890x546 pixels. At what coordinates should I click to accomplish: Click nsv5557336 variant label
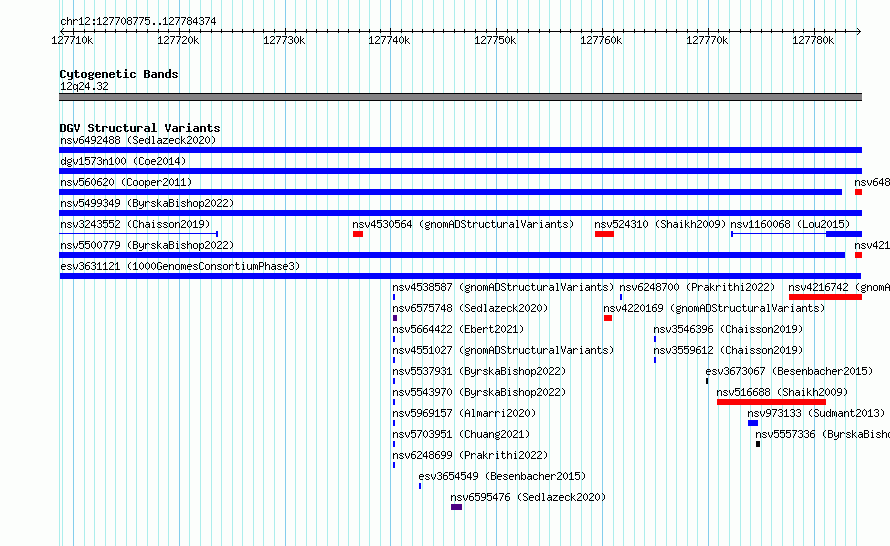pyautogui.click(x=822, y=434)
